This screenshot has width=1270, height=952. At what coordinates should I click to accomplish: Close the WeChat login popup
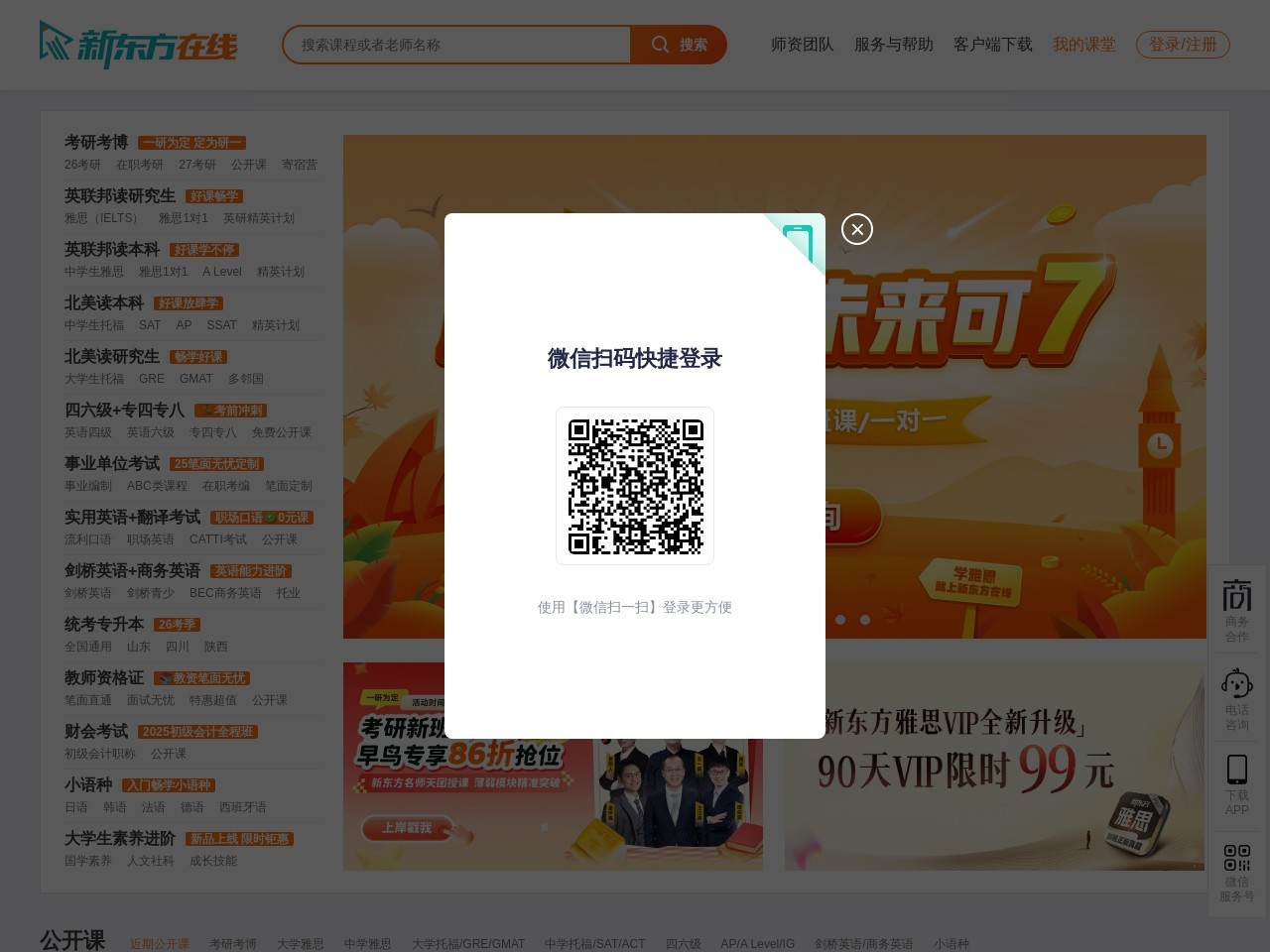point(857,229)
